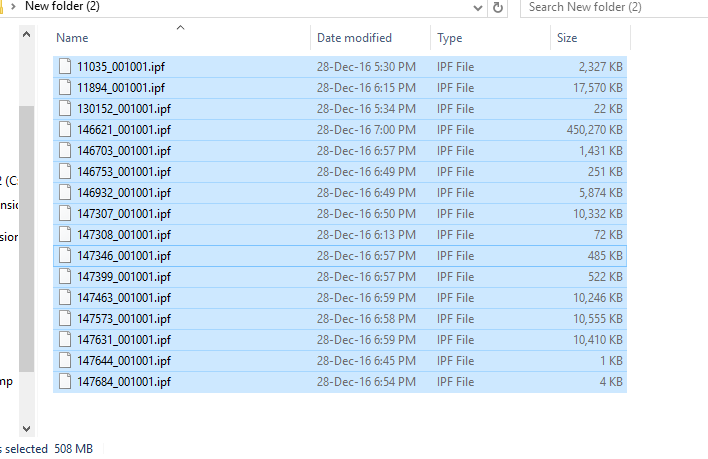Click the file icon of 147346_001001.ipf
Viewport: 708px width, 459px height.
65,255
